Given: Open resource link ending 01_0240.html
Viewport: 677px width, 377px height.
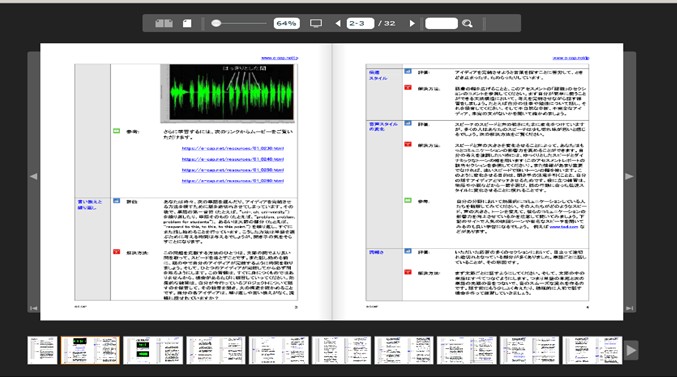Looking at the screenshot, I should click(233, 159).
